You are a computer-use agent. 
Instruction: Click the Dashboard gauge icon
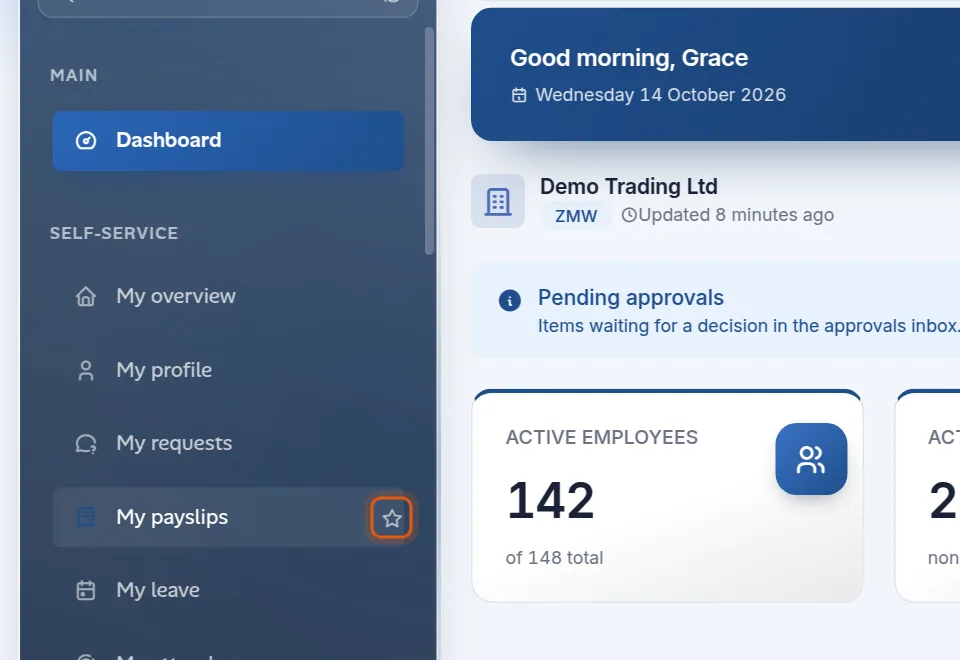86,140
